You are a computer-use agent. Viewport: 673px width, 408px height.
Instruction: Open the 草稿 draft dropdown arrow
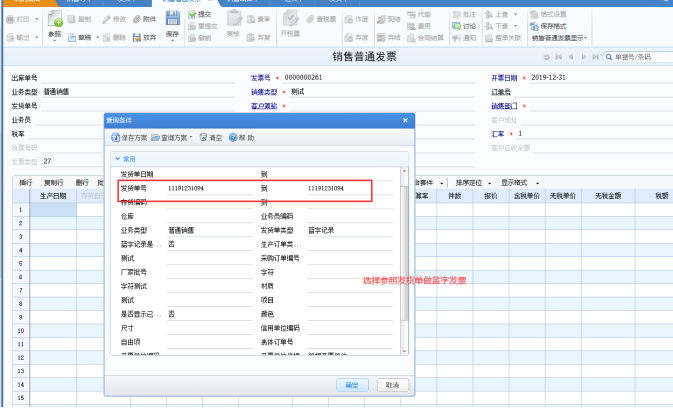(97, 38)
